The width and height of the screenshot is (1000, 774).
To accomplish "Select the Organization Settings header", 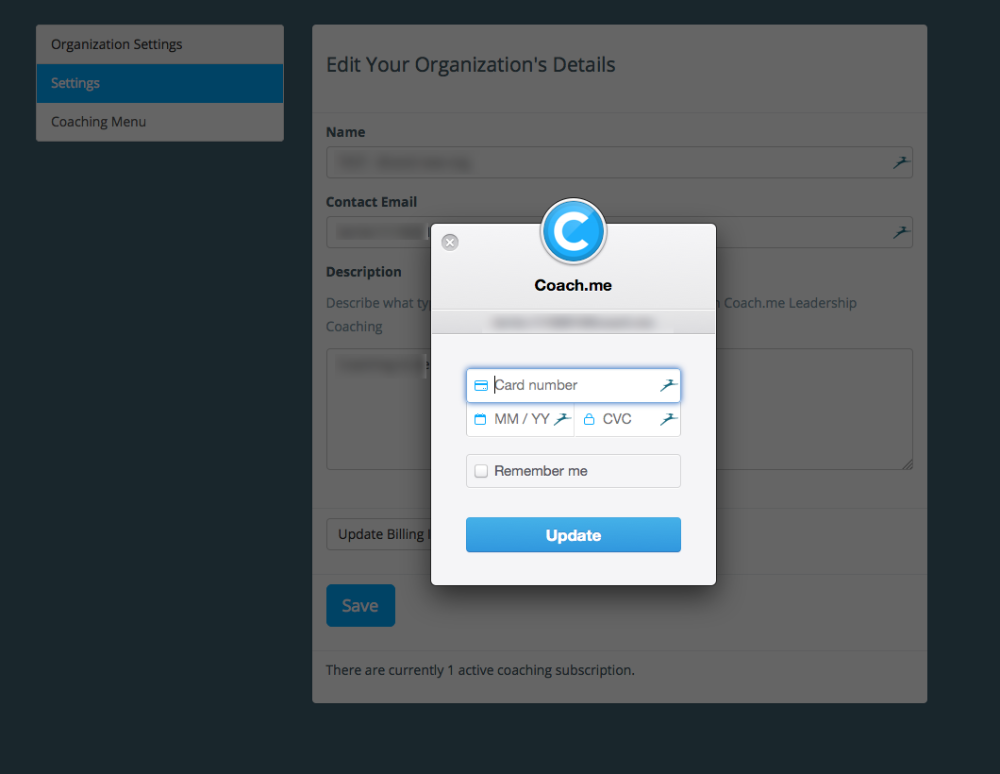I will pyautogui.click(x=159, y=45).
